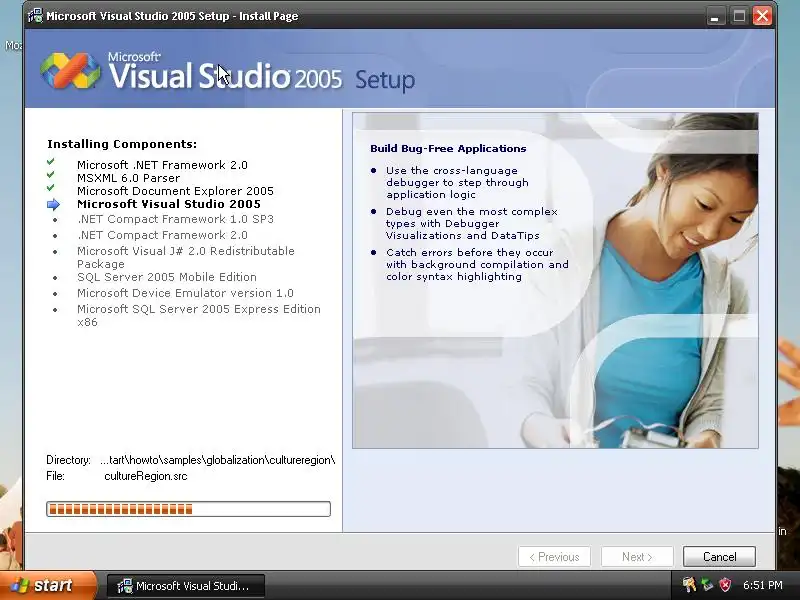
Task: Click the 'Installing Components:' heading
Action: [122, 144]
